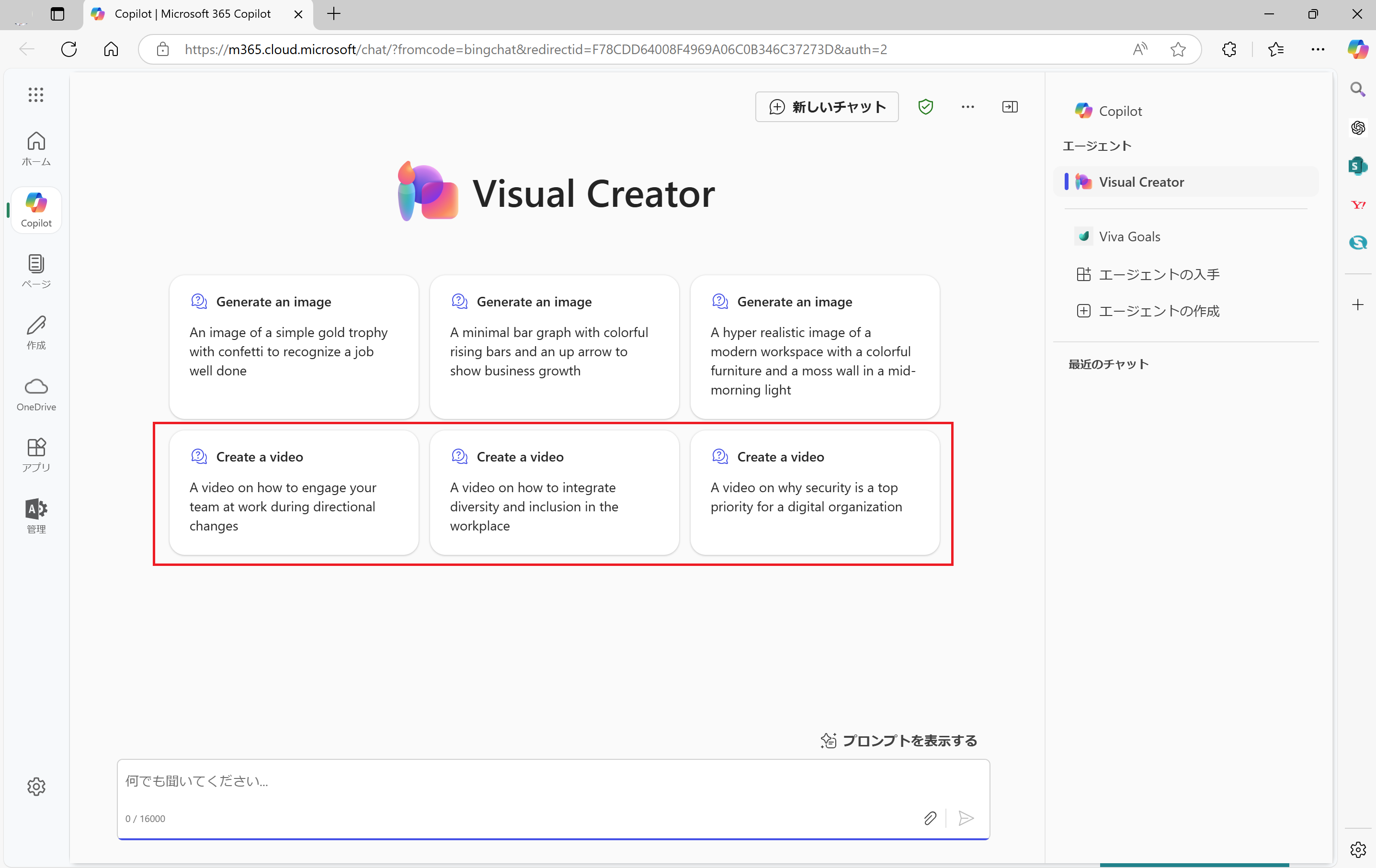Viewport: 1376px width, 868px height.
Task: Click the browser back arrow
Action: point(27,49)
